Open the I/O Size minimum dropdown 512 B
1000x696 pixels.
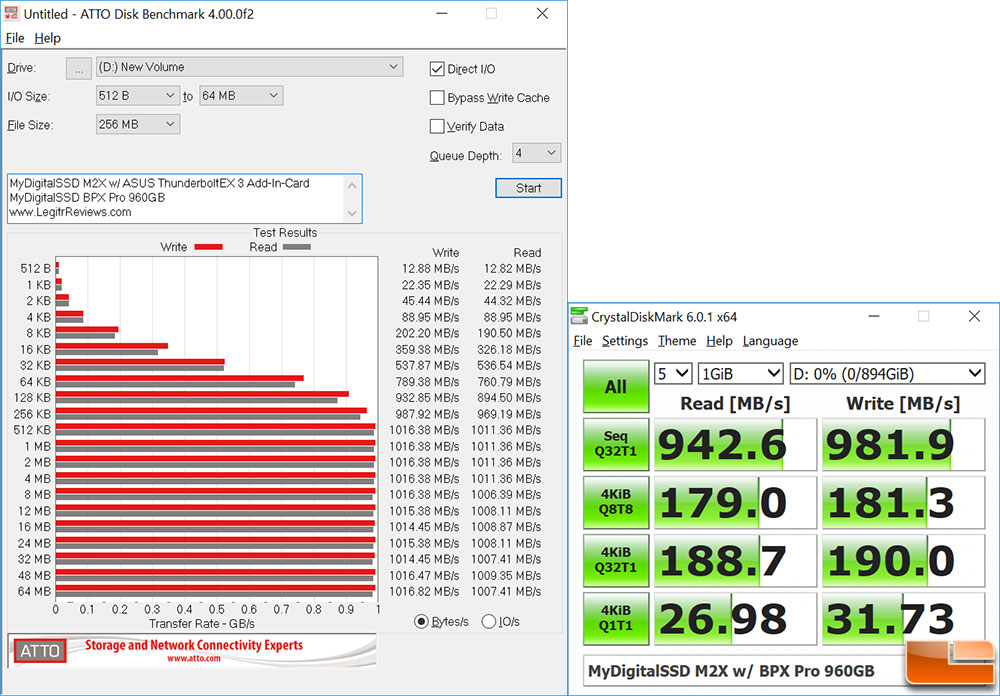click(137, 96)
